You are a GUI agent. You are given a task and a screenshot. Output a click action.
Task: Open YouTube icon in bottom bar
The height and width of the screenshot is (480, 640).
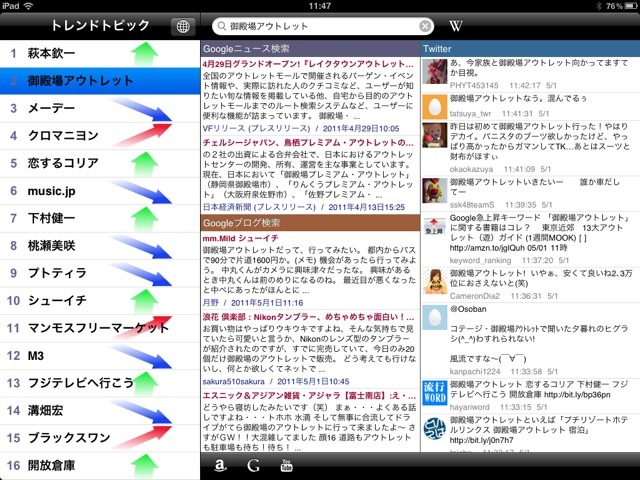286,465
